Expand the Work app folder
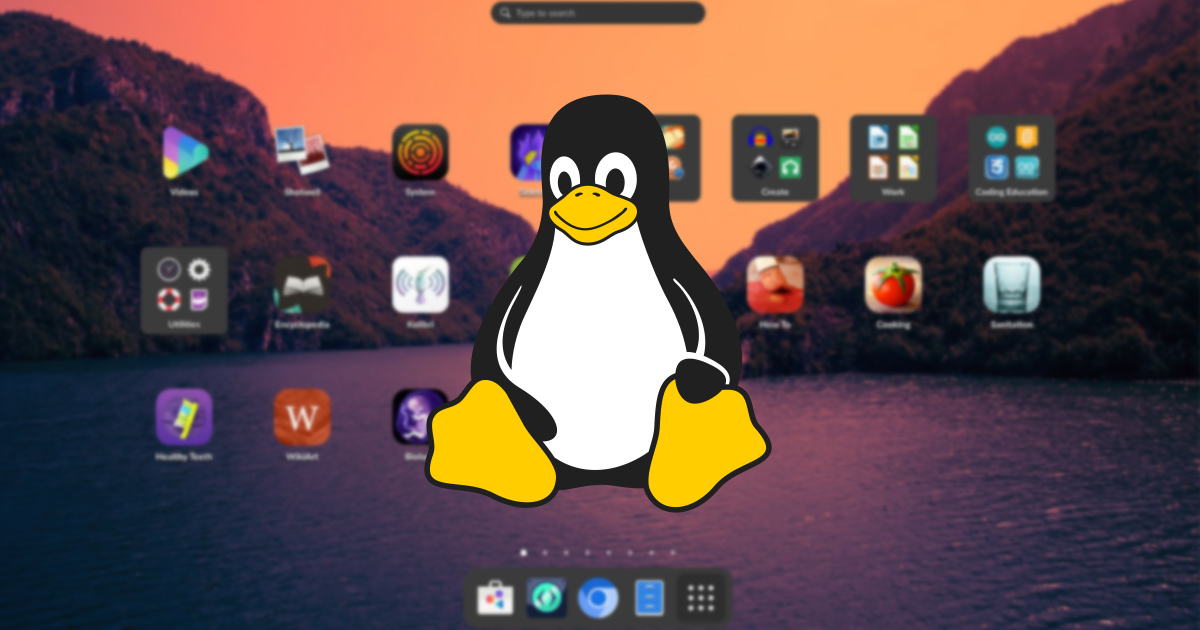 pos(893,157)
